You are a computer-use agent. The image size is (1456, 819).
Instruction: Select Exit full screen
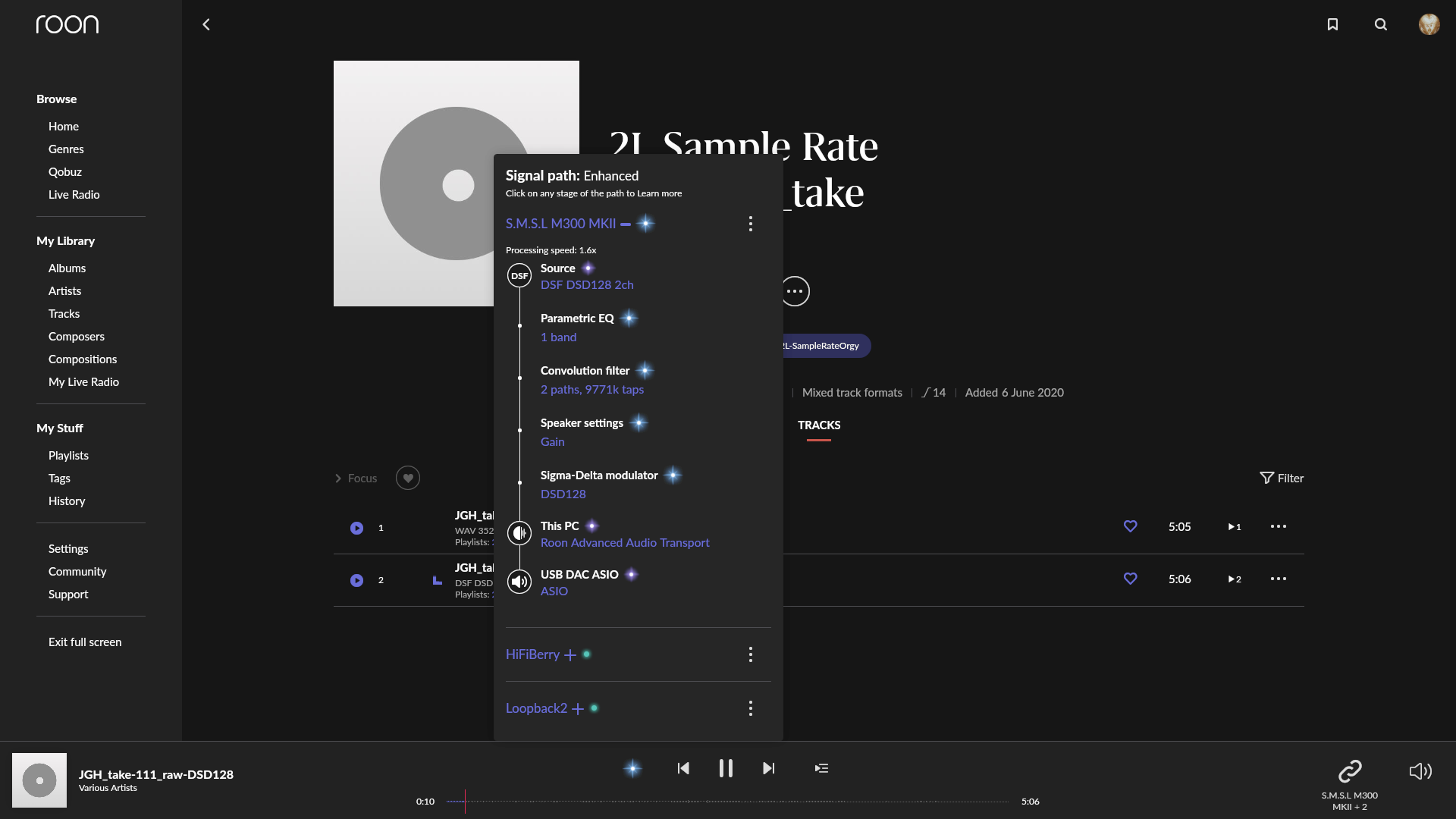coord(84,642)
